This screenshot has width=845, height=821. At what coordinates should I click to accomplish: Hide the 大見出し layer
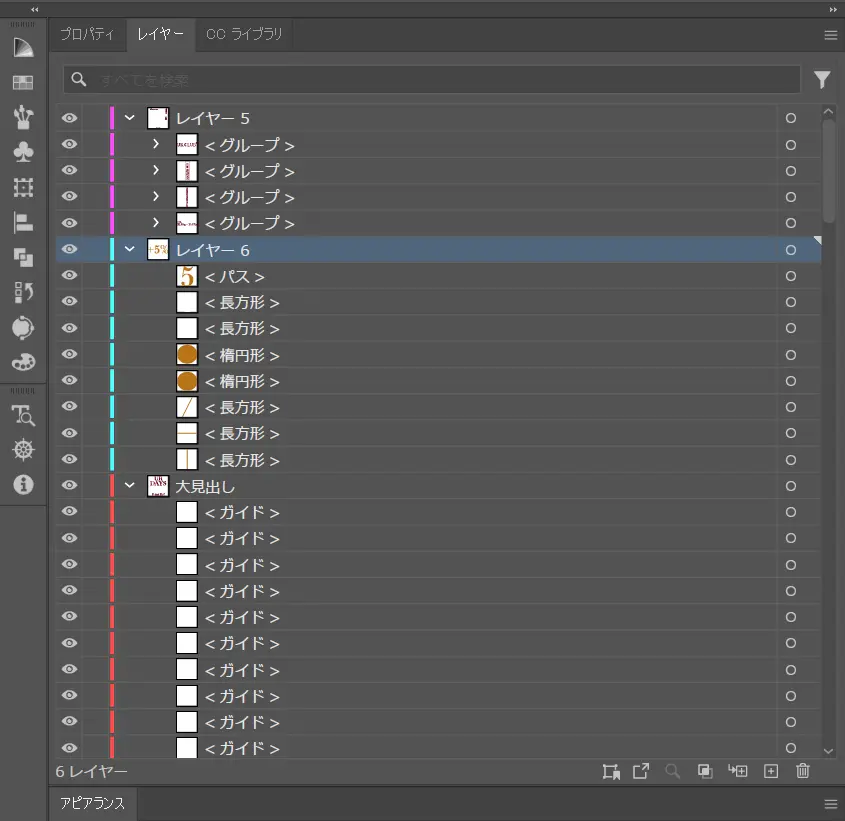(x=69, y=486)
